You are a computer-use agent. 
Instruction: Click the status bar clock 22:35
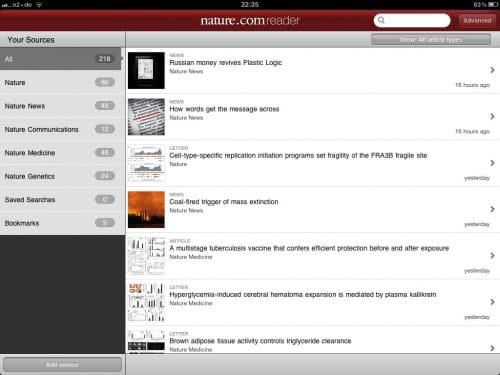[250, 4]
